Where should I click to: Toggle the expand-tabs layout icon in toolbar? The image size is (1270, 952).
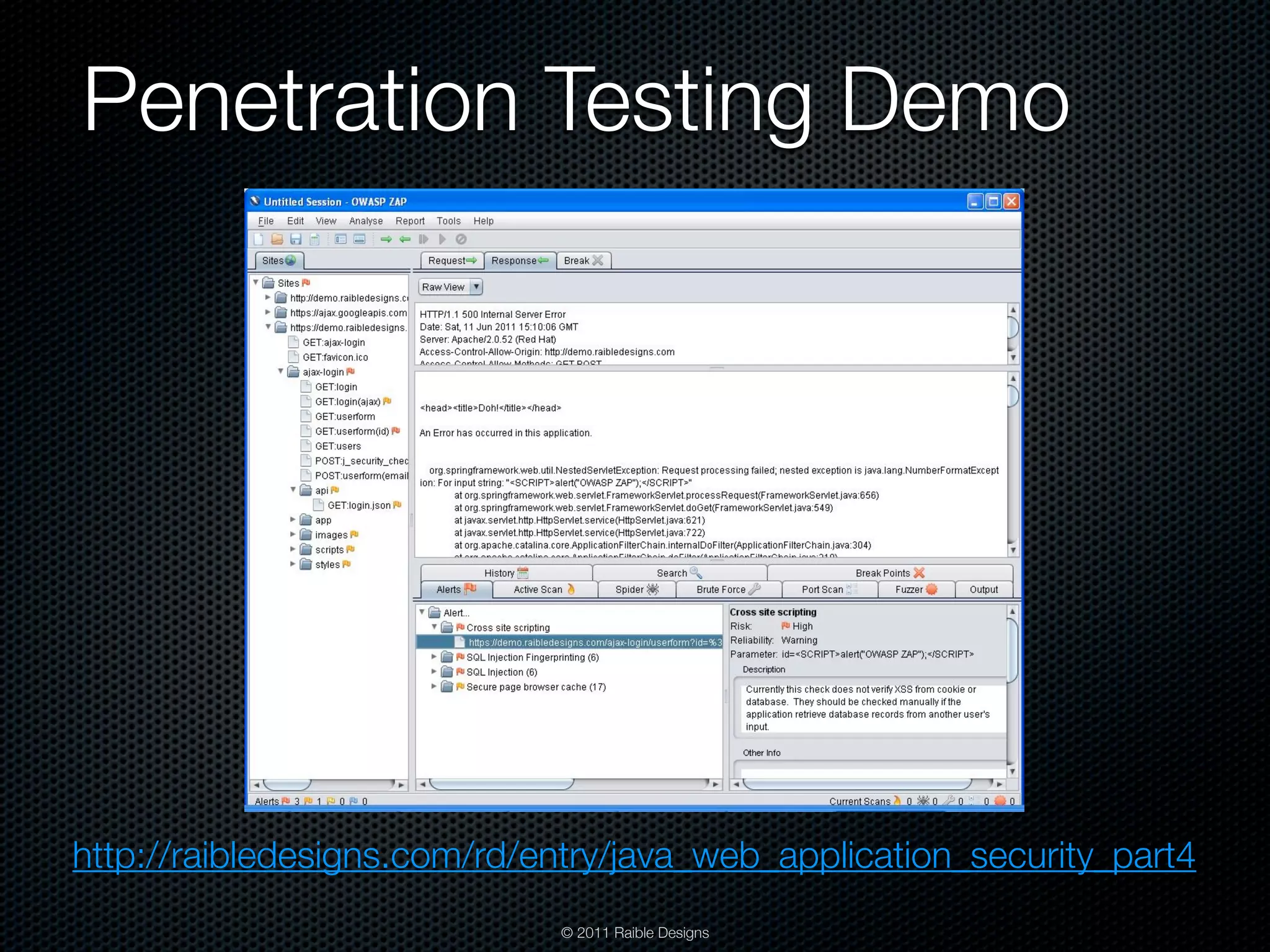point(340,239)
